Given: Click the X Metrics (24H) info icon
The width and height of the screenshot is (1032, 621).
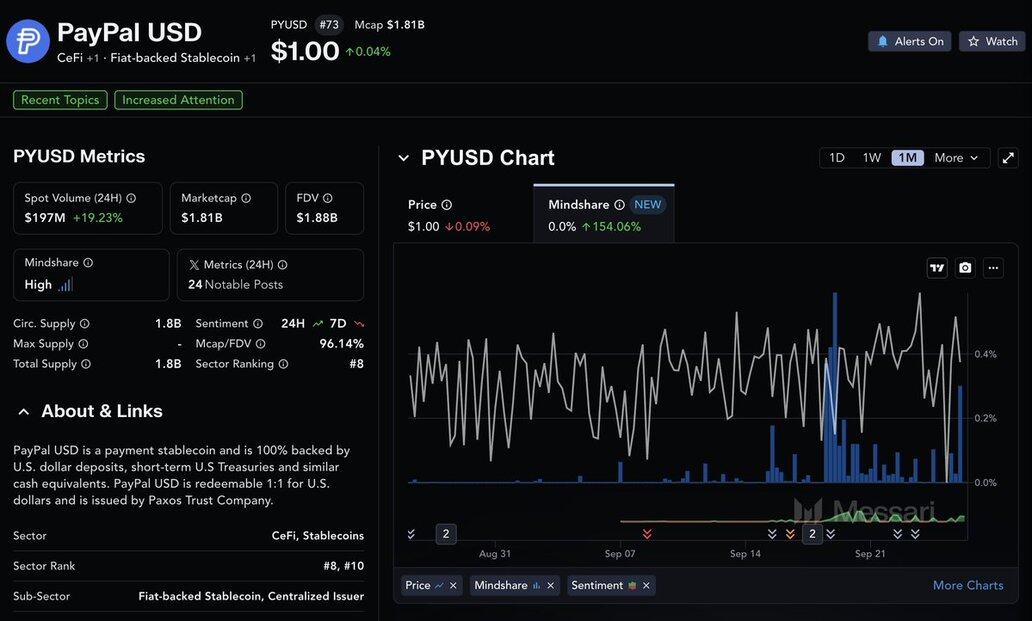Looking at the screenshot, I should click(282, 264).
